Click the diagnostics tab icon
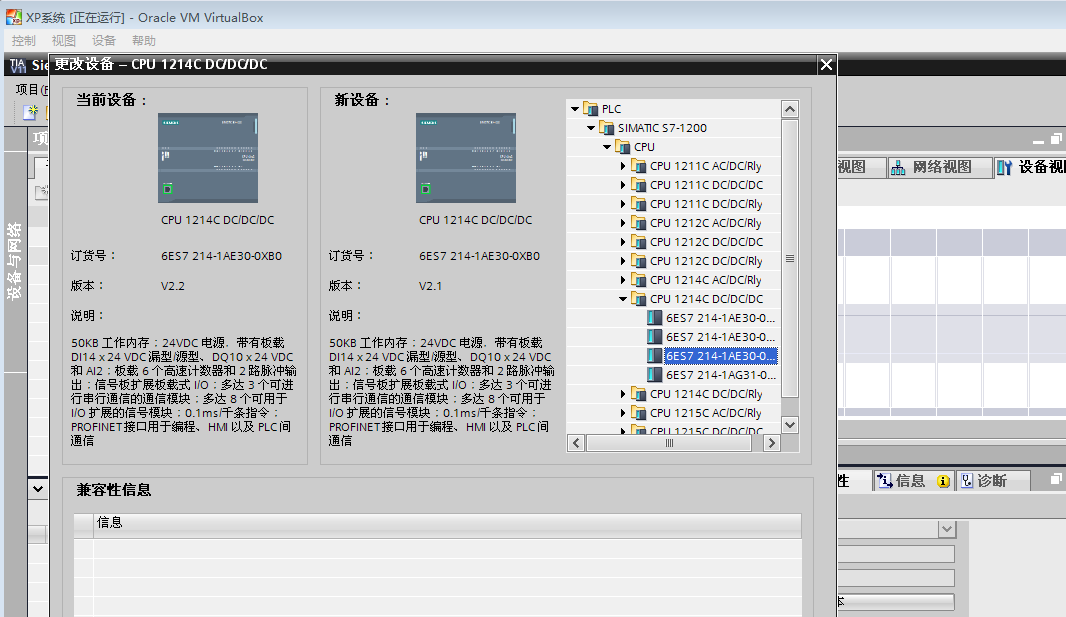Viewport: 1066px width, 617px height. click(x=967, y=481)
